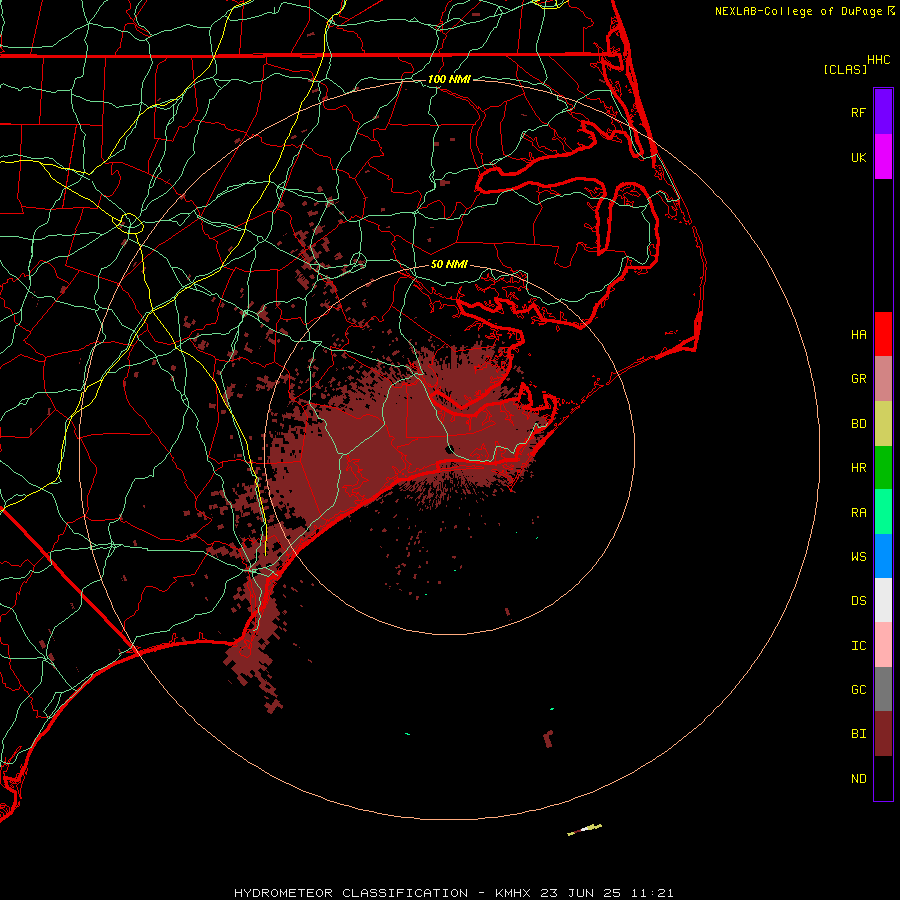Click the IC light pink legend block
The width and height of the screenshot is (900, 900).
point(883,645)
